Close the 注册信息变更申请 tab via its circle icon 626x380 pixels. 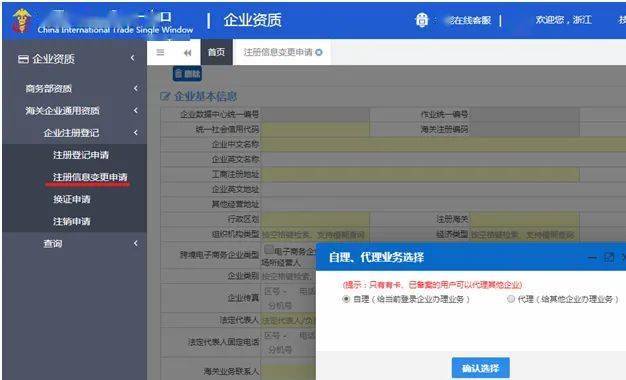tap(319, 52)
